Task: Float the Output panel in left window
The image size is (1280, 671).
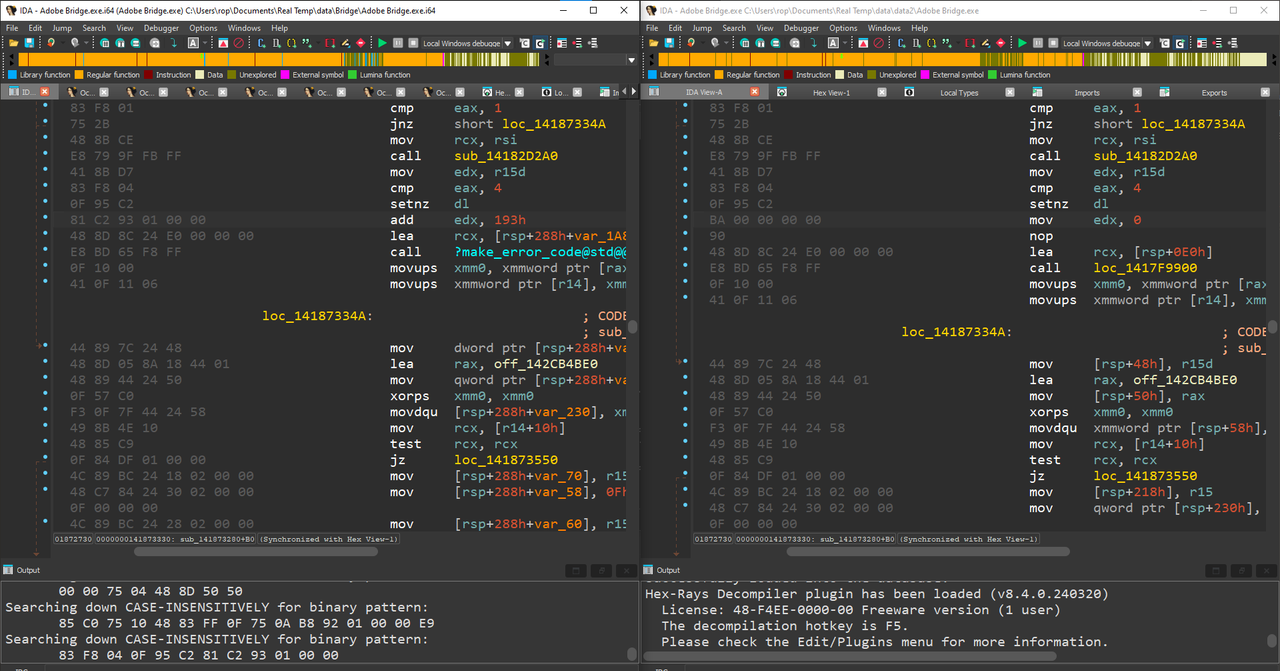Action: 601,570
